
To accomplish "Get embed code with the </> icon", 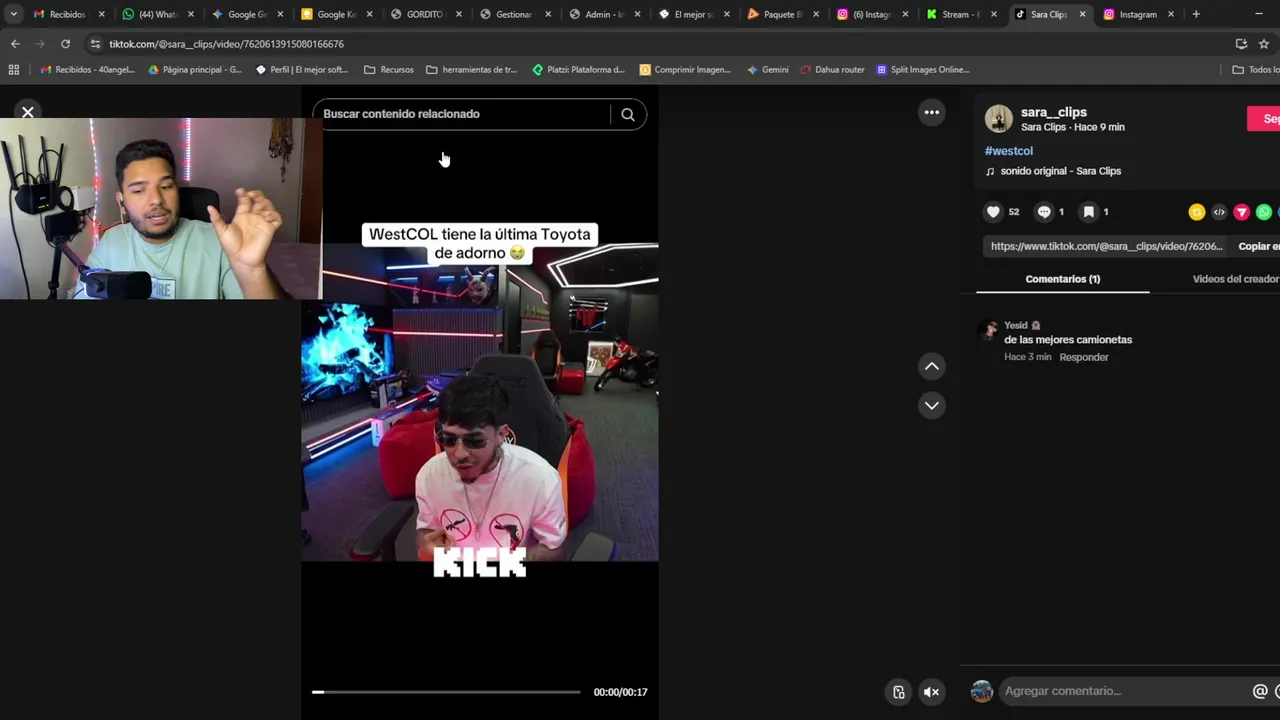I will click(1219, 212).
